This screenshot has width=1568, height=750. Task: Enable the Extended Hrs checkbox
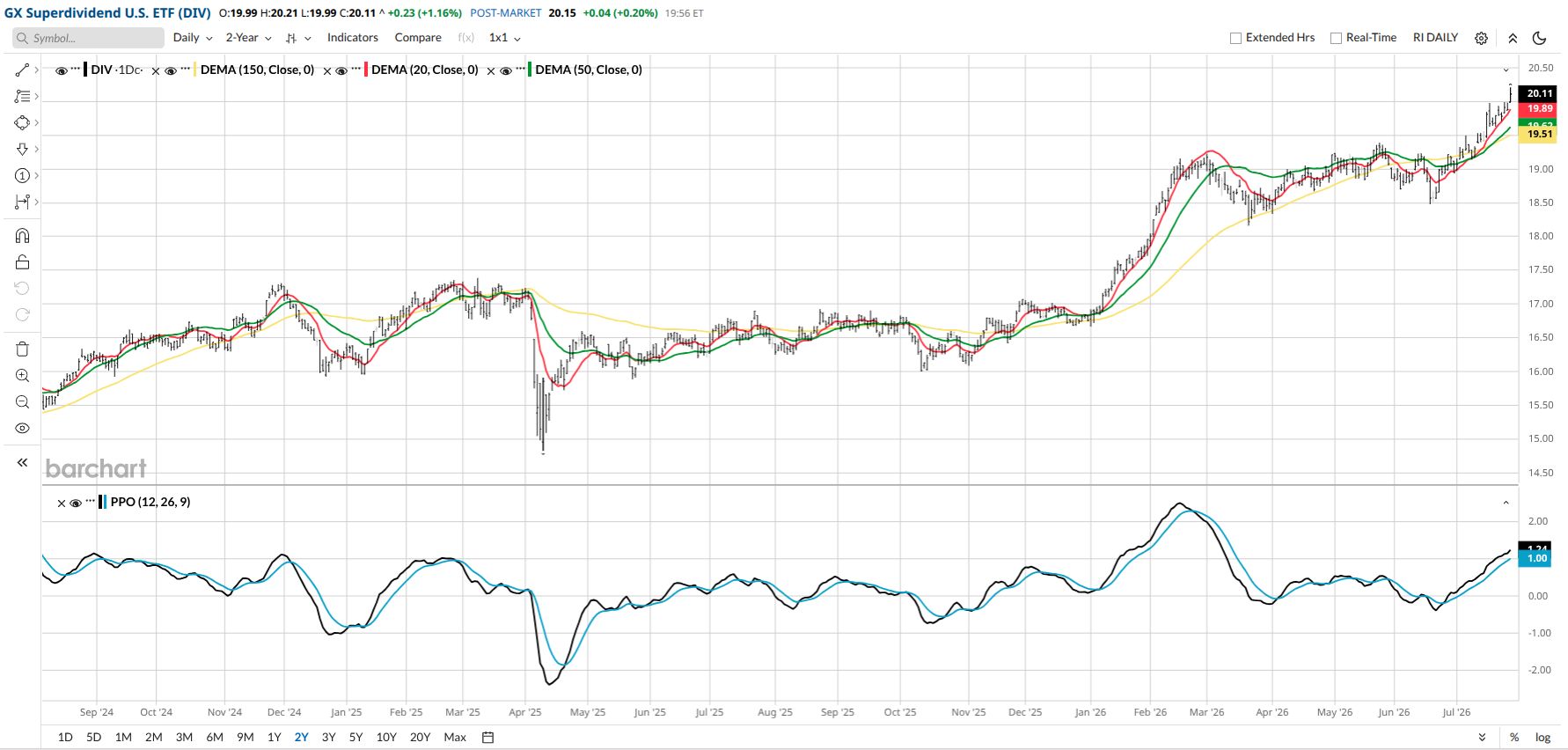[1235, 38]
